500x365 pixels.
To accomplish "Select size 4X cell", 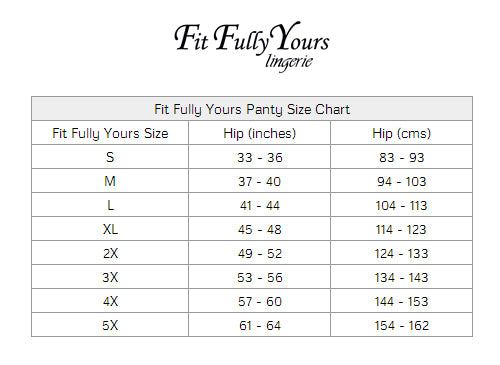I will pyautogui.click(x=110, y=301).
